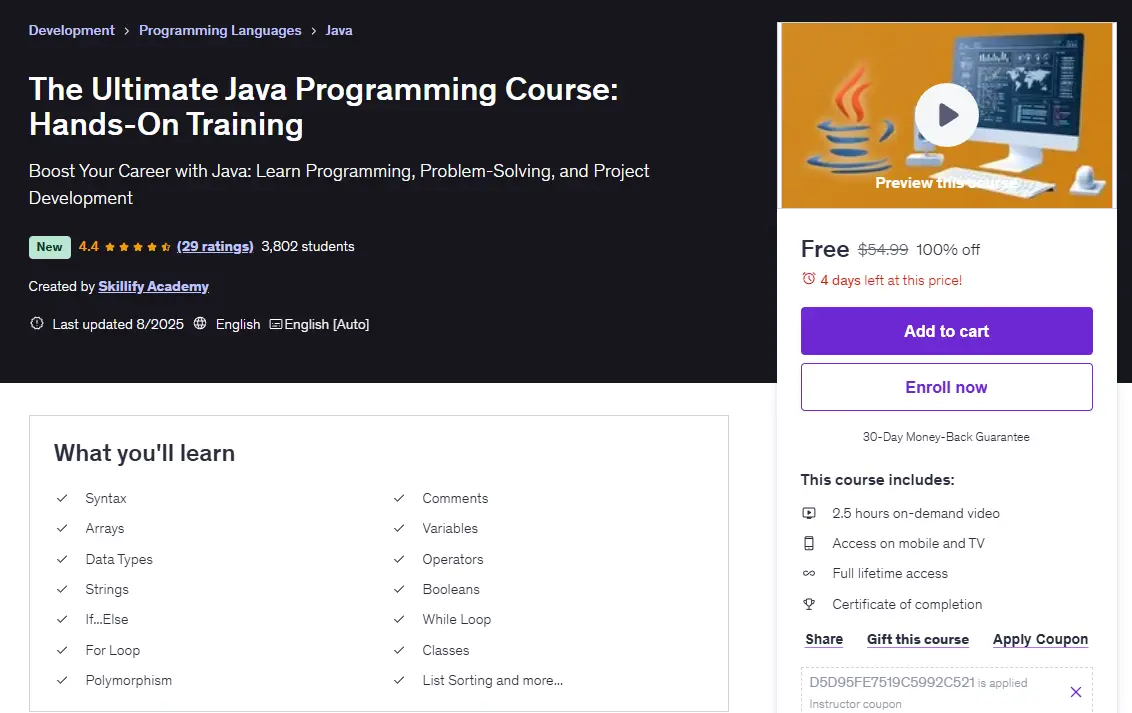Click the 4.4 rating number
This screenshot has width=1132, height=713.
[89, 246]
